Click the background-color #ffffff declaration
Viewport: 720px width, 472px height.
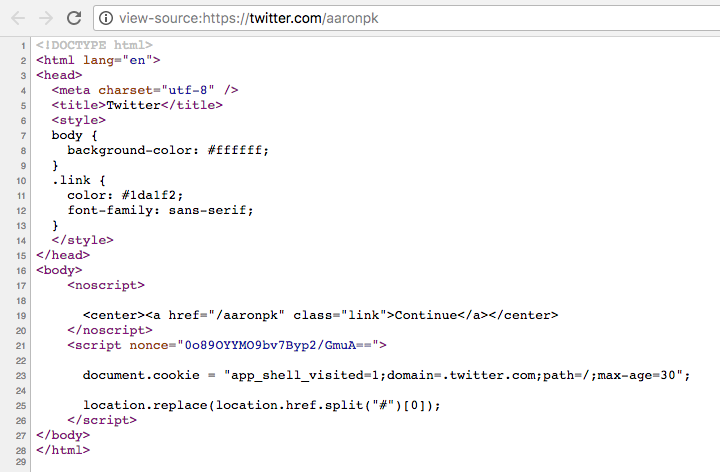coord(168,150)
